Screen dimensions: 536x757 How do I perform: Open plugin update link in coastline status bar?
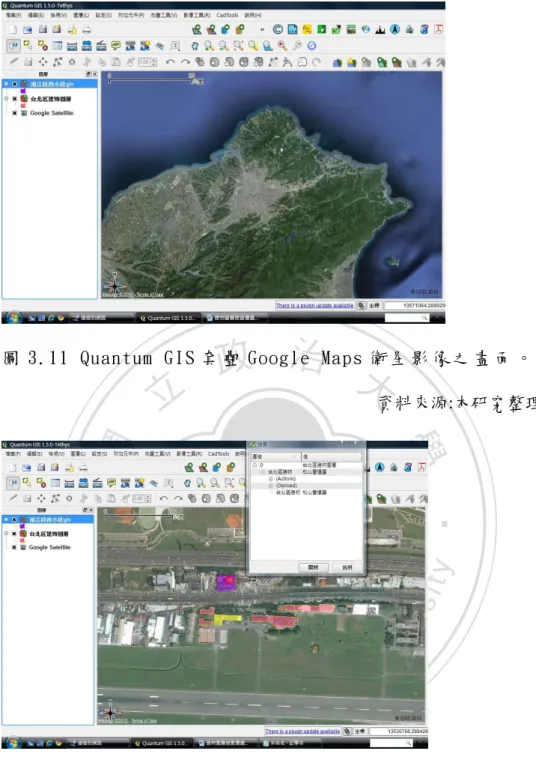tap(314, 306)
